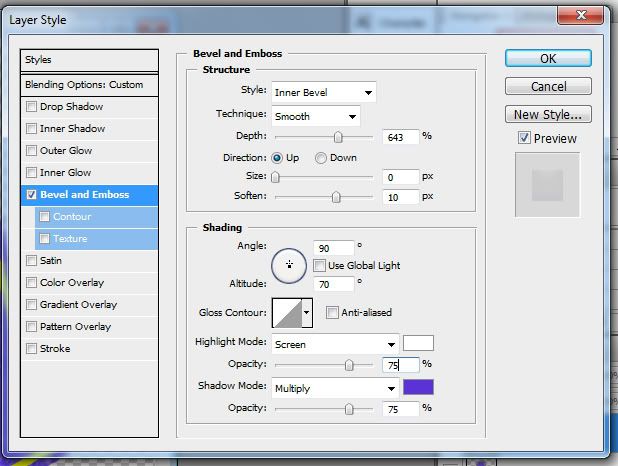Click the Soften slider handle

(x=336, y=197)
